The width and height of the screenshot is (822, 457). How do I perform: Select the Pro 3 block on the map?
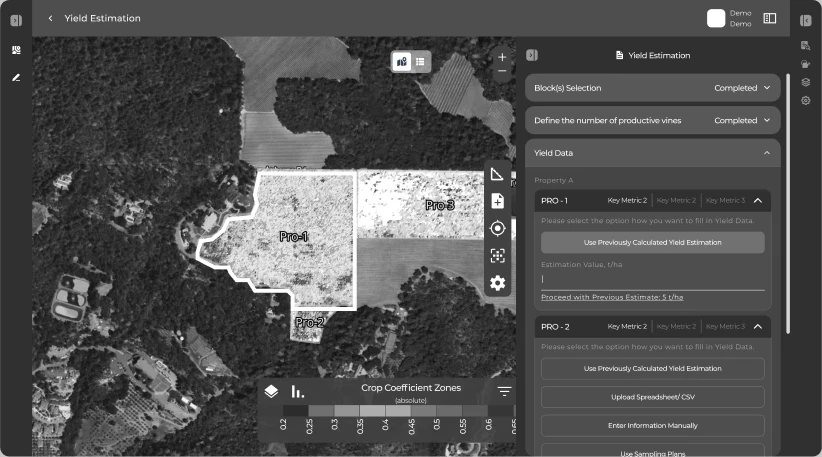click(x=439, y=205)
